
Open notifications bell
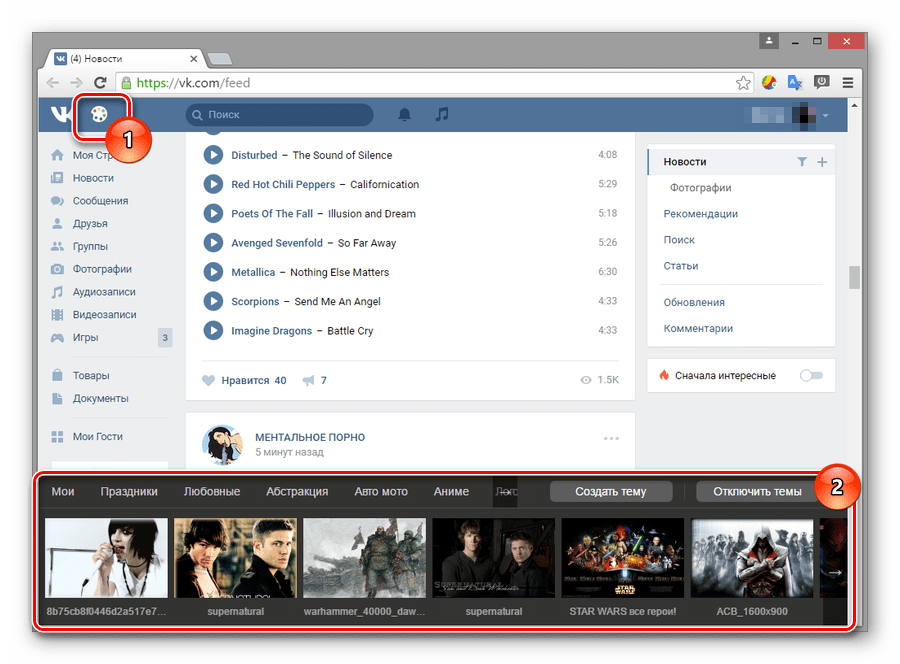point(405,115)
